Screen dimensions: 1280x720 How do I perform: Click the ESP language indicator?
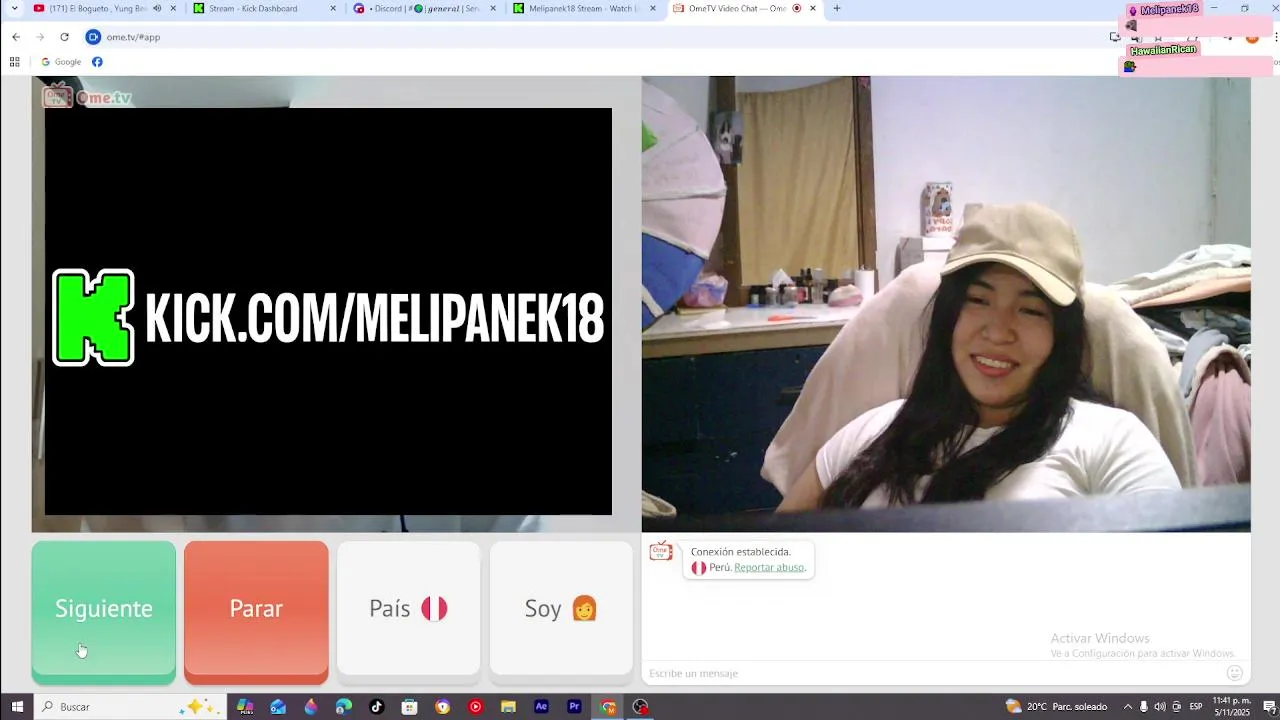tap(1195, 707)
